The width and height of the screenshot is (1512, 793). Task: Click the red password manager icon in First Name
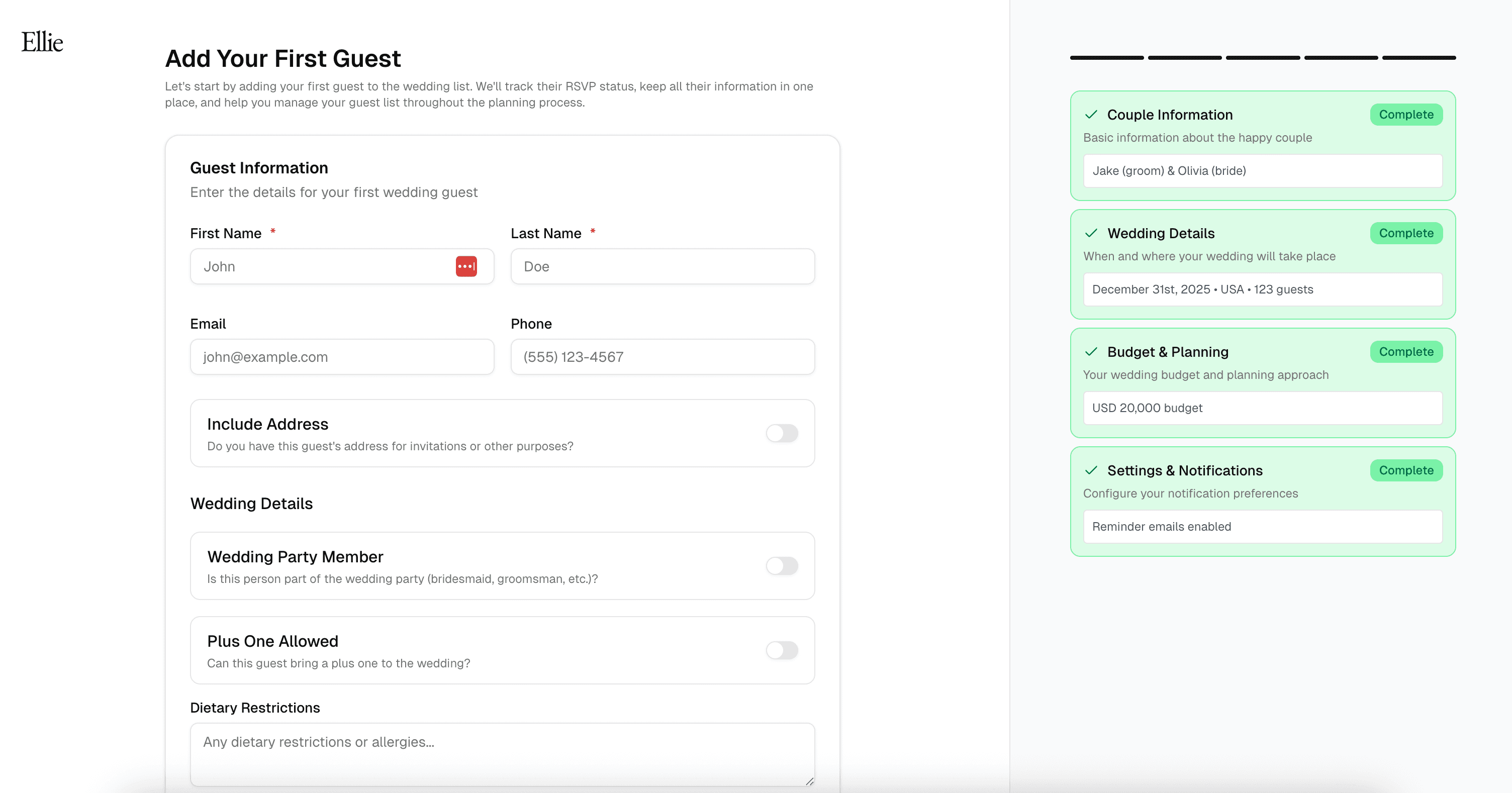click(x=466, y=266)
